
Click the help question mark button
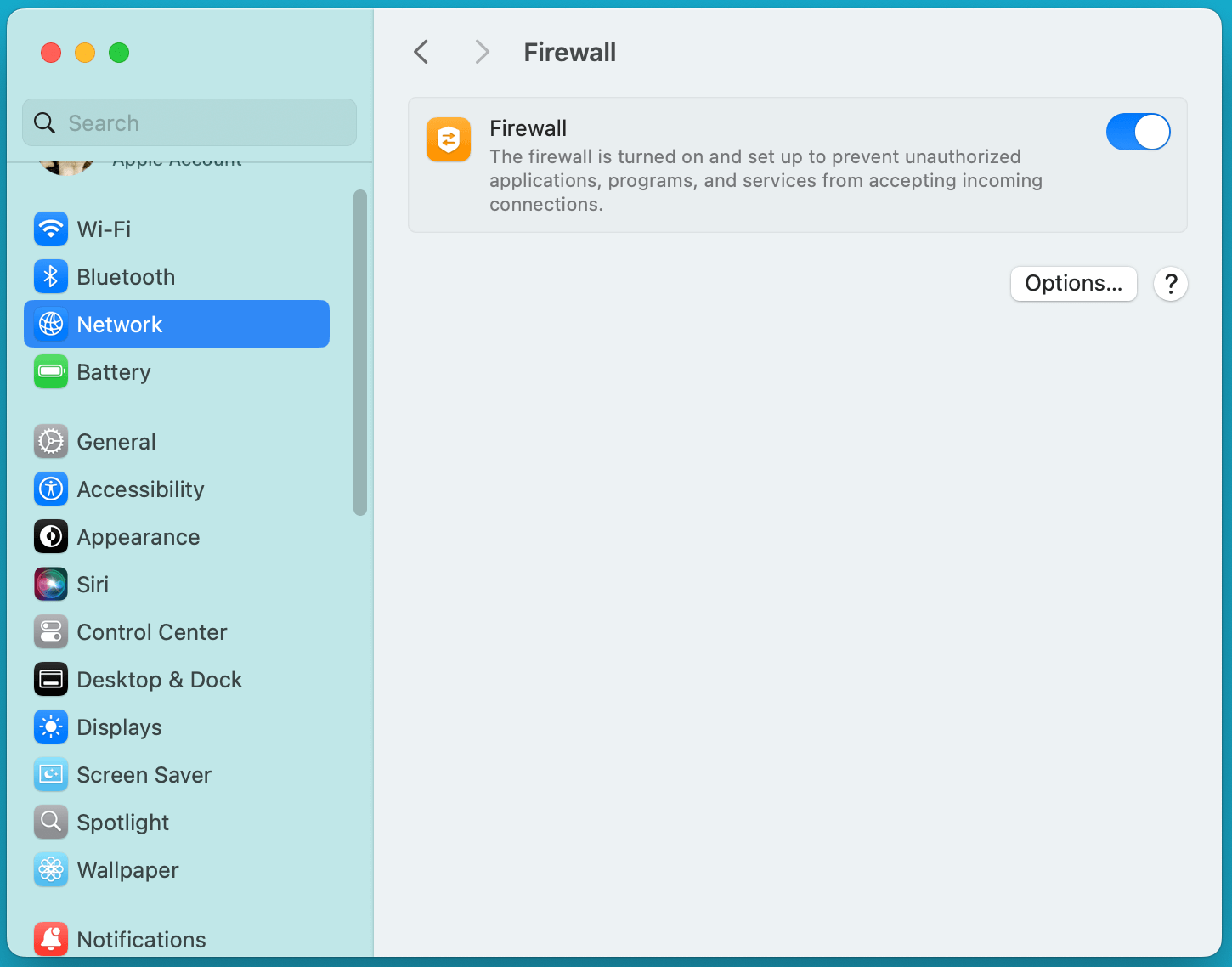click(x=1171, y=284)
